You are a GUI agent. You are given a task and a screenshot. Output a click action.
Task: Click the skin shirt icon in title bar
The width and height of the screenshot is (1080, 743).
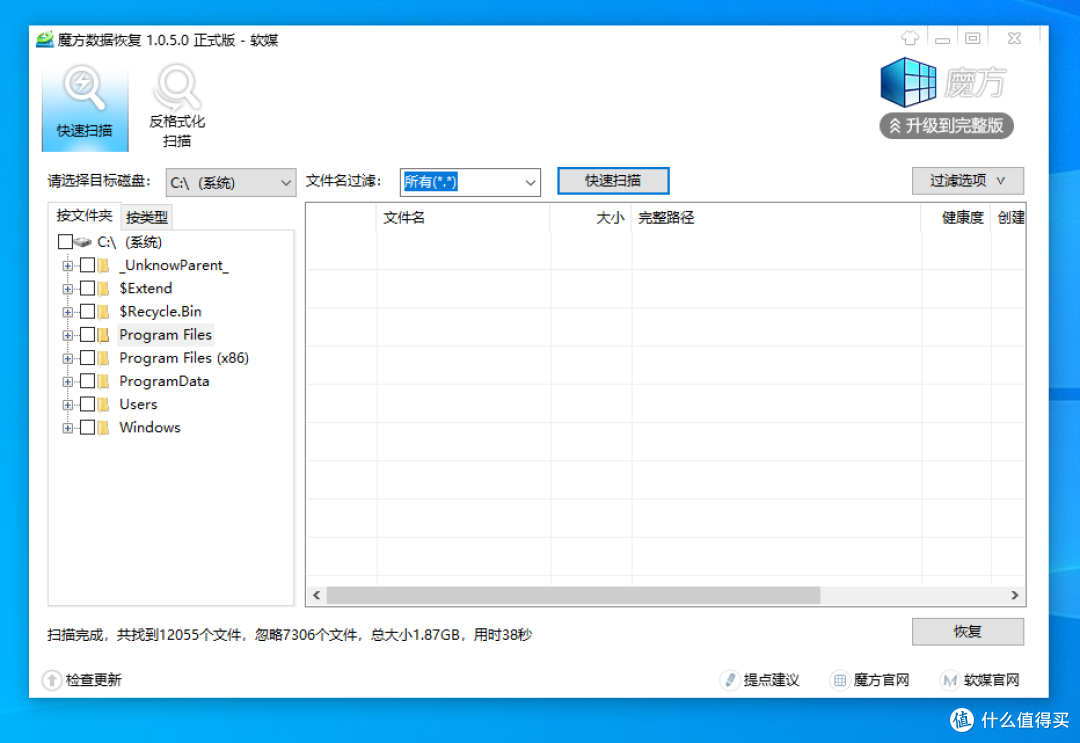point(909,38)
